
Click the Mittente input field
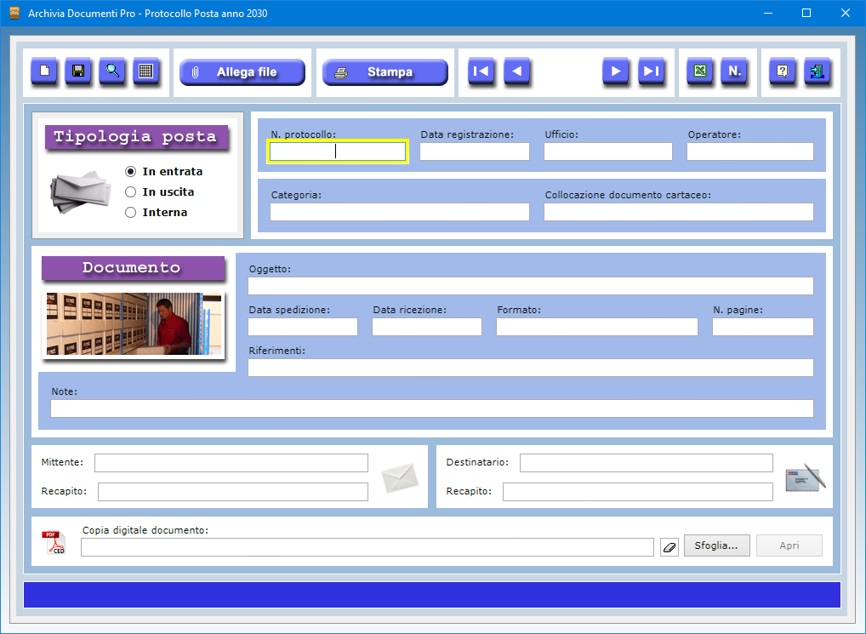pyautogui.click(x=231, y=463)
